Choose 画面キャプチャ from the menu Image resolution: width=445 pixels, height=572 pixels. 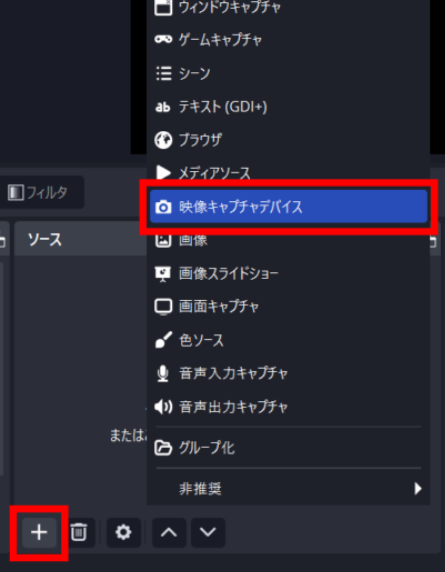pos(289,306)
